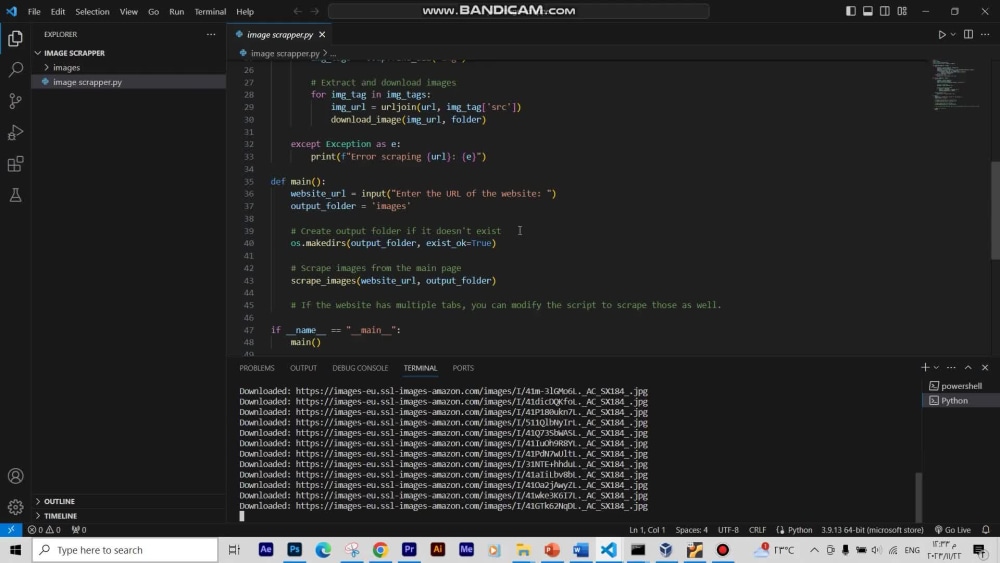Toggle Primary Side Bar layout button

(851, 11)
